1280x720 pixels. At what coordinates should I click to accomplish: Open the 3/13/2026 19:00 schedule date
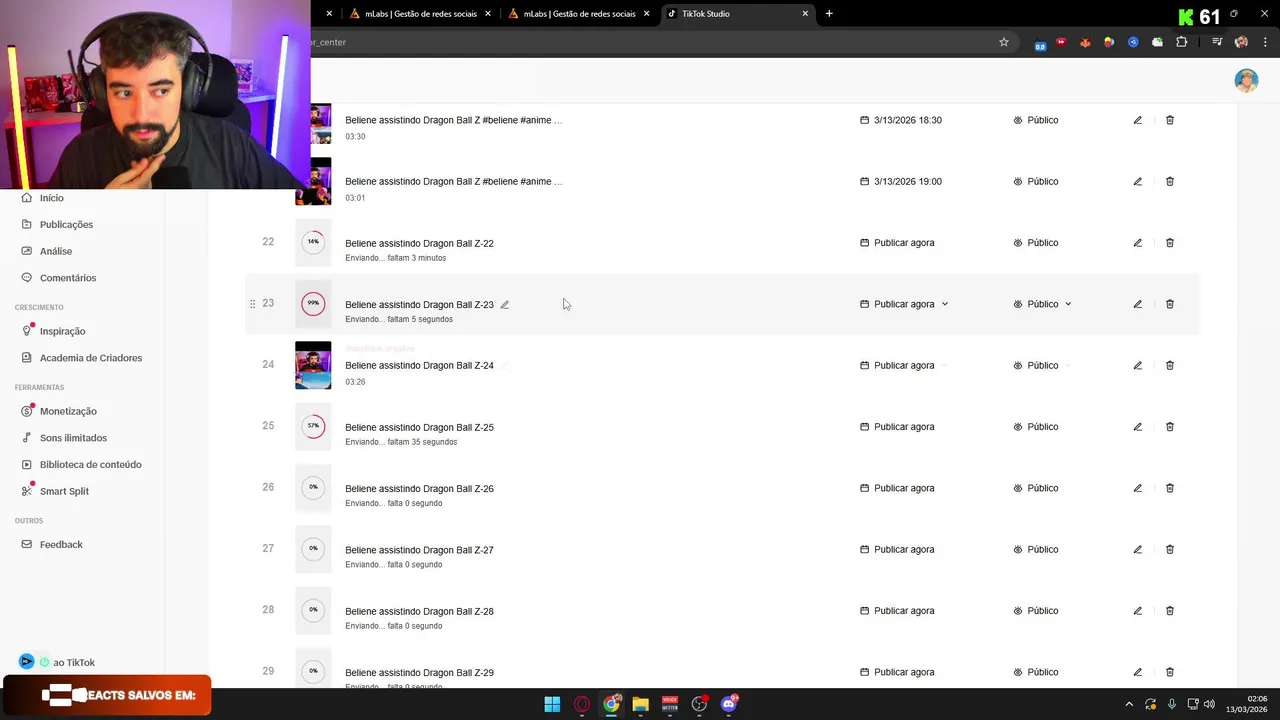point(901,181)
